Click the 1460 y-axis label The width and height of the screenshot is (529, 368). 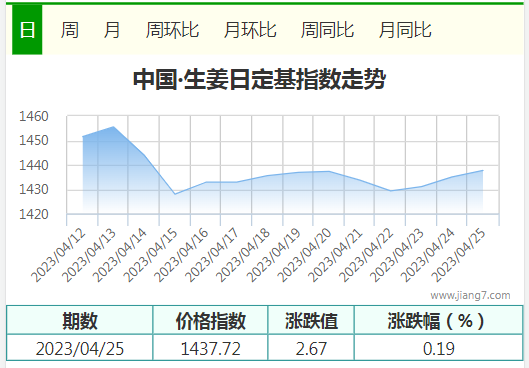[34, 116]
